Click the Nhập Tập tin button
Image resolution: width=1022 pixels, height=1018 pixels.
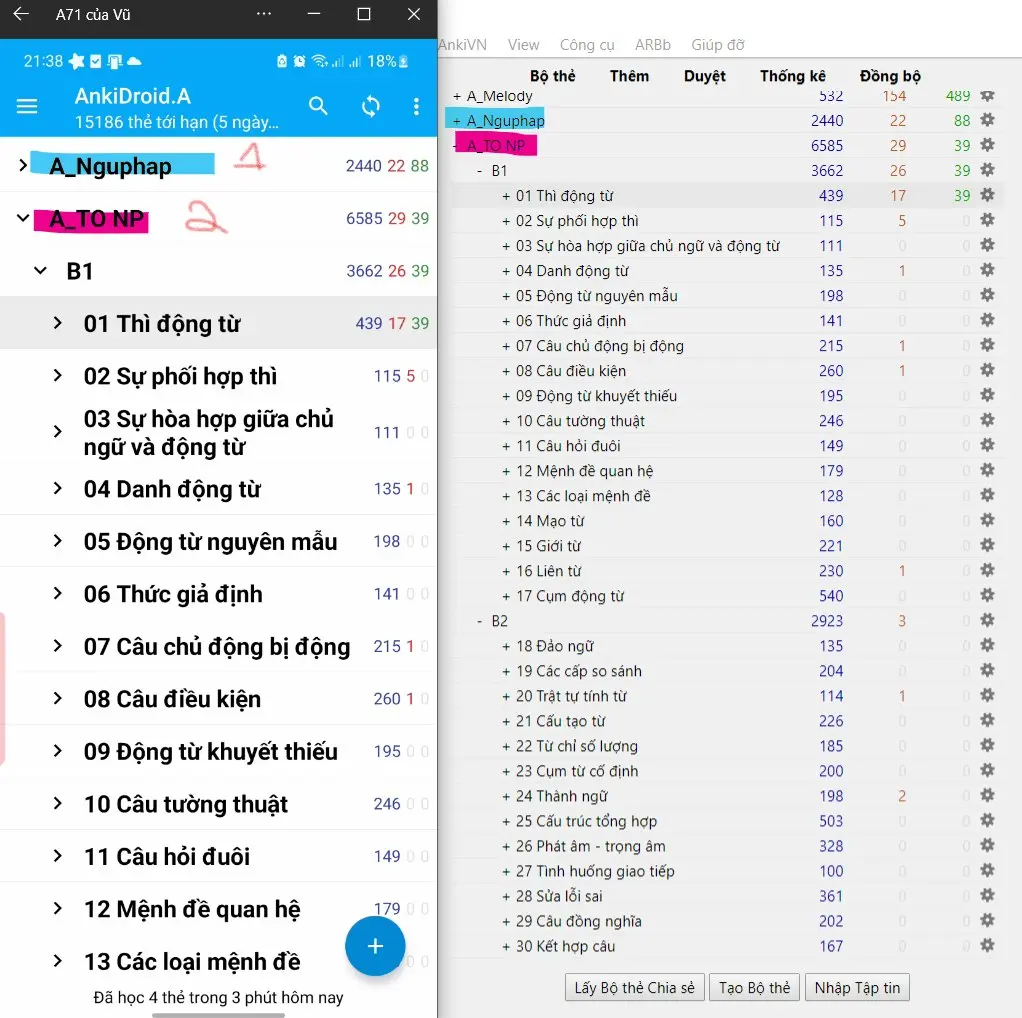click(857, 988)
